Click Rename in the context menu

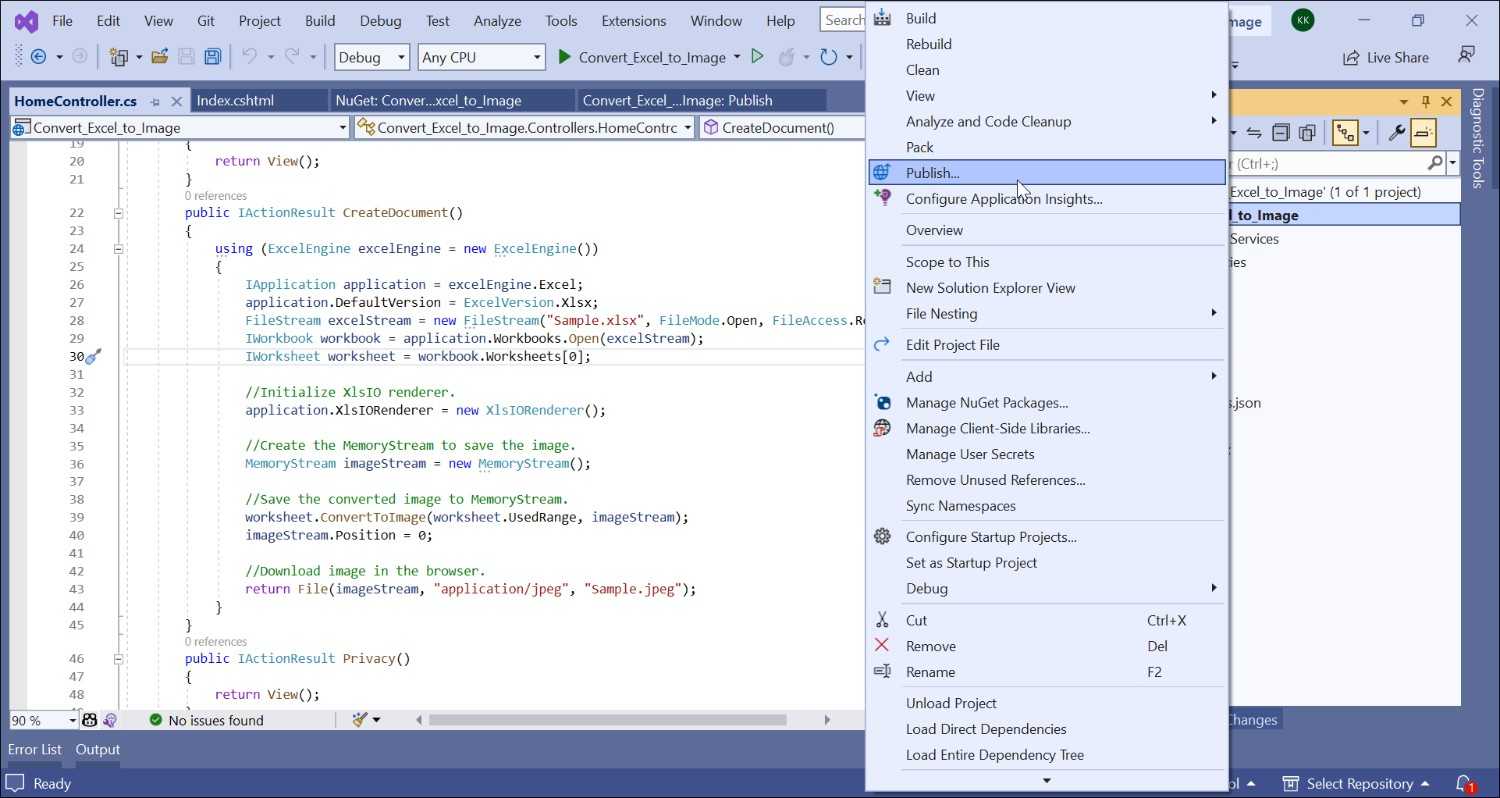click(x=1046, y=672)
